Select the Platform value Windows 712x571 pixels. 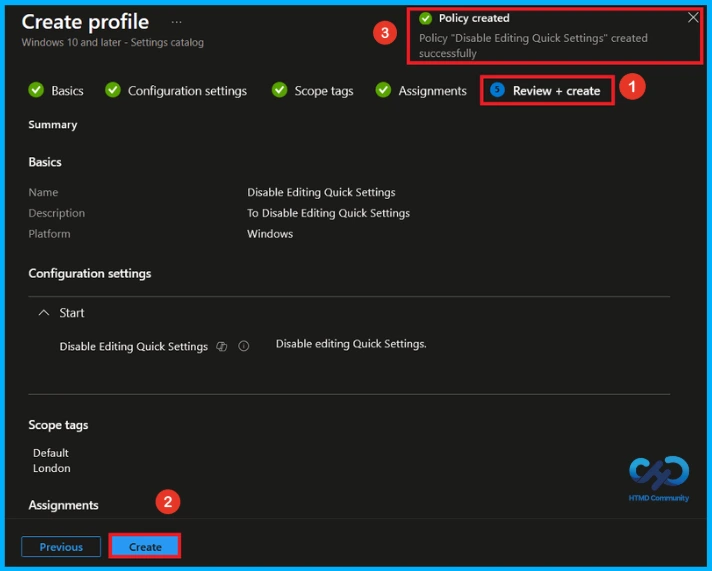270,234
